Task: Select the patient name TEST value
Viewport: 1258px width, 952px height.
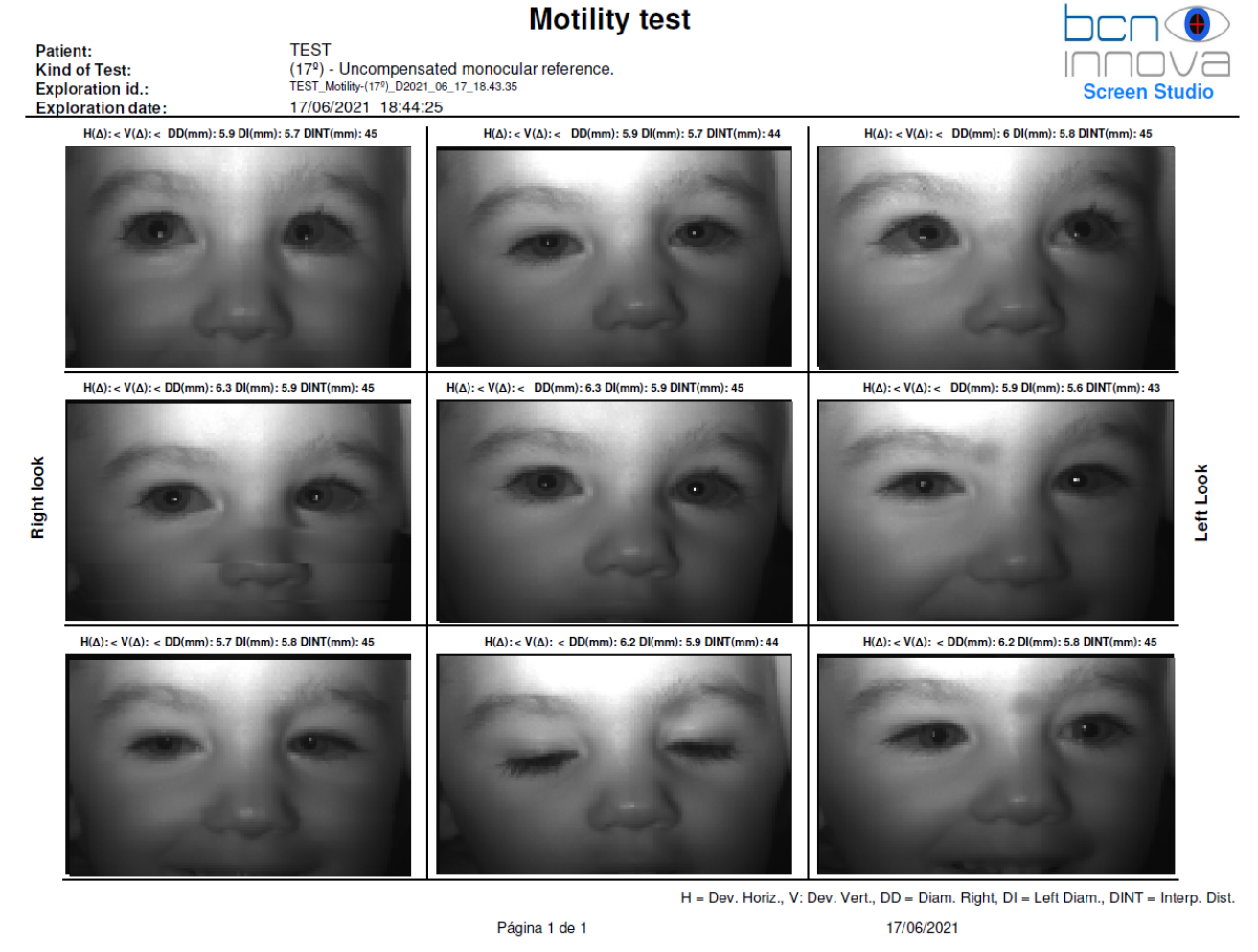Action: [x=310, y=50]
